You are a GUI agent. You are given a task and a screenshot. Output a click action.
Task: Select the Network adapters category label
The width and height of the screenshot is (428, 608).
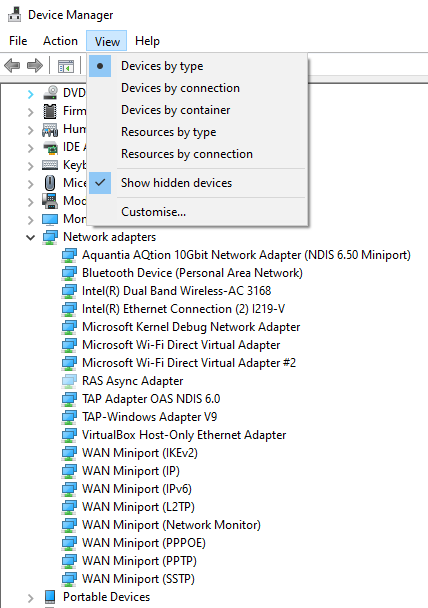pyautogui.click(x=109, y=237)
